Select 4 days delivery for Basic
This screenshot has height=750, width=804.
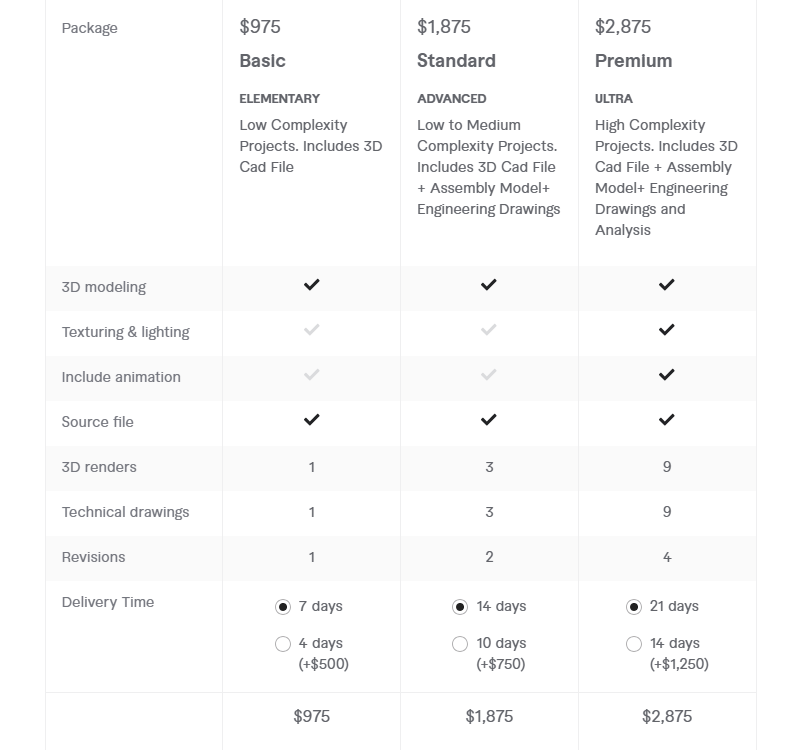tap(283, 644)
